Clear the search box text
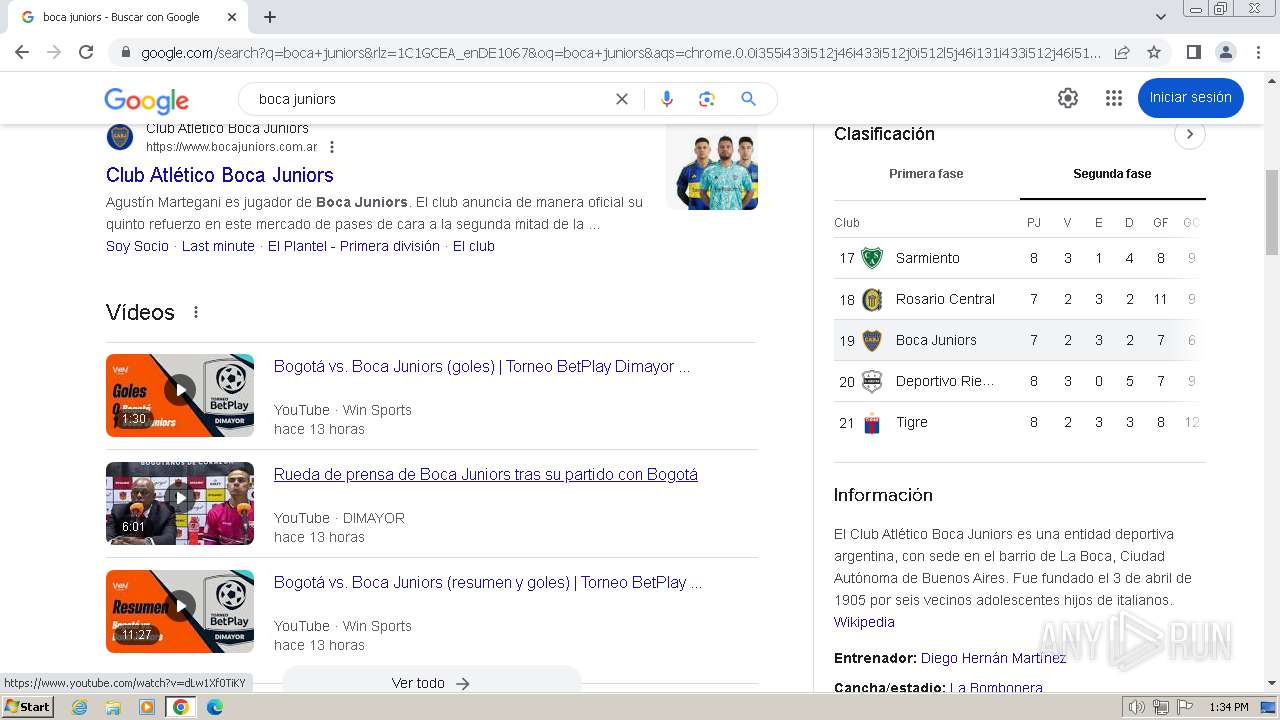The image size is (1280, 720). (x=622, y=99)
